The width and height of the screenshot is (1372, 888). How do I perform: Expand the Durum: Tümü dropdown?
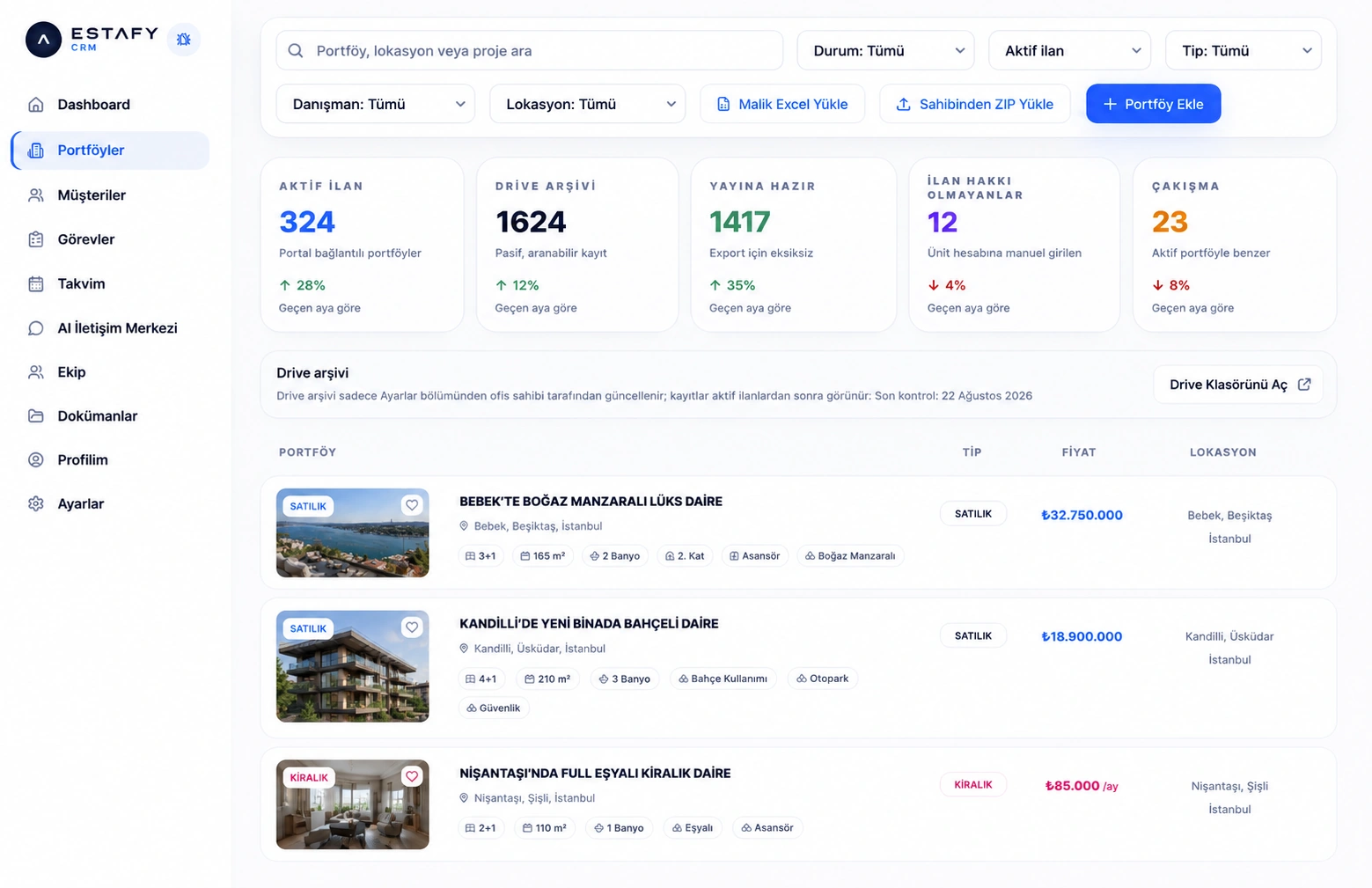pos(885,51)
